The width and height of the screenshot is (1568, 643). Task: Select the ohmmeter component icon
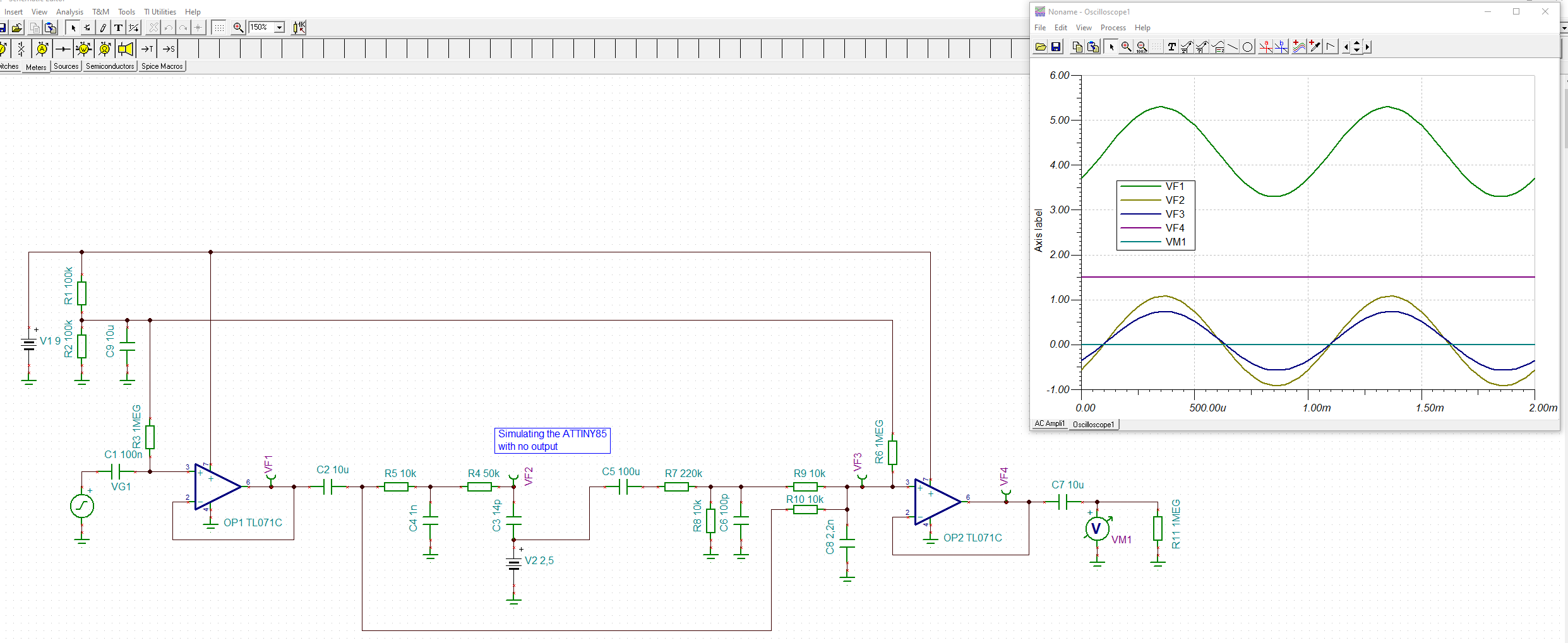pyautogui.click(x=104, y=49)
